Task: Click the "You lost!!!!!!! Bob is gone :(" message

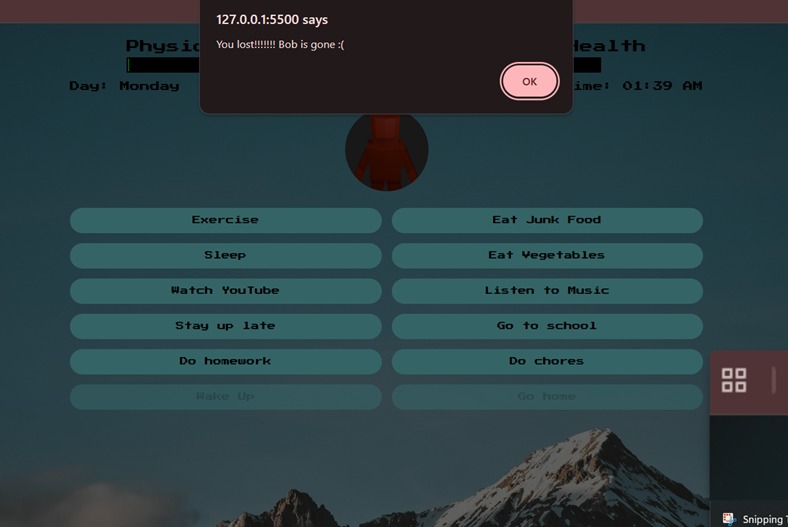Action: [x=280, y=45]
